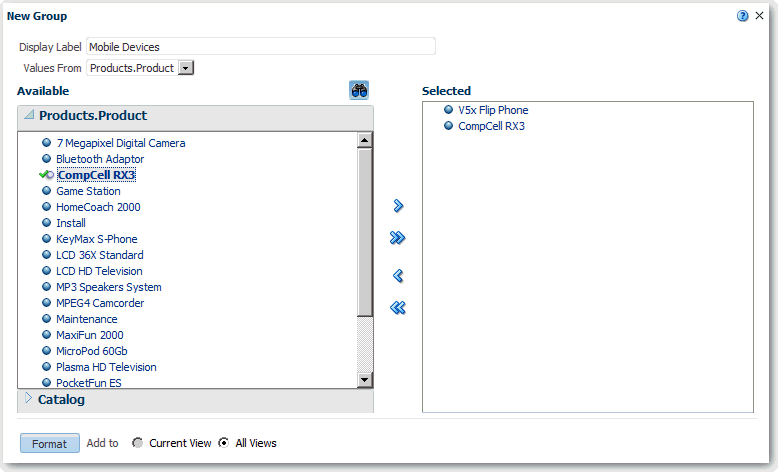The width and height of the screenshot is (778, 472).
Task: Select 7 Megapixel Digital Camera in Available
Action: point(121,143)
